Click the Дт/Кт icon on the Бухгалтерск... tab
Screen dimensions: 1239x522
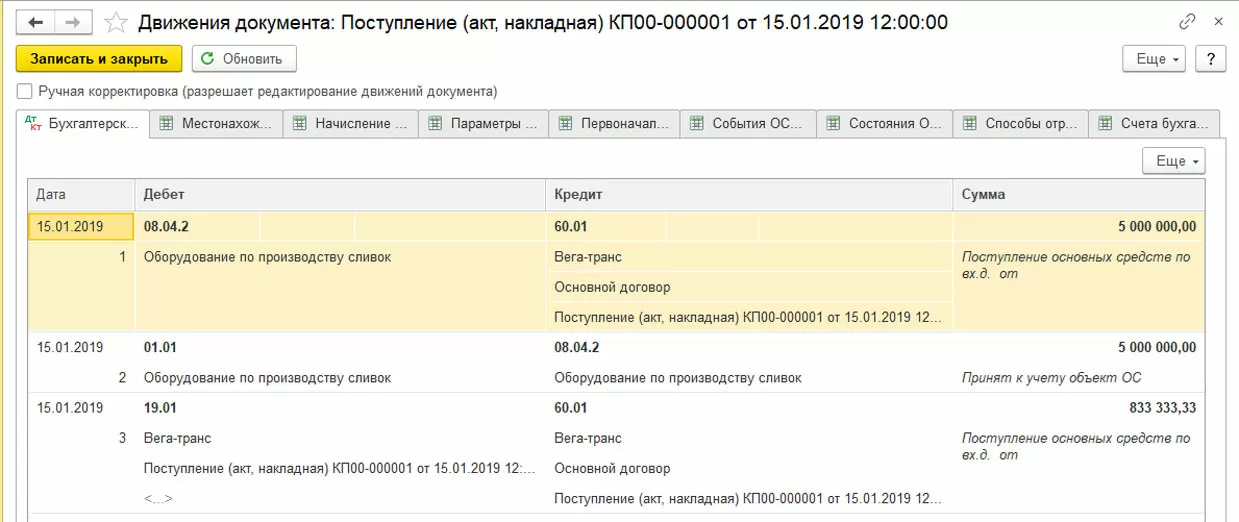click(x=33, y=124)
